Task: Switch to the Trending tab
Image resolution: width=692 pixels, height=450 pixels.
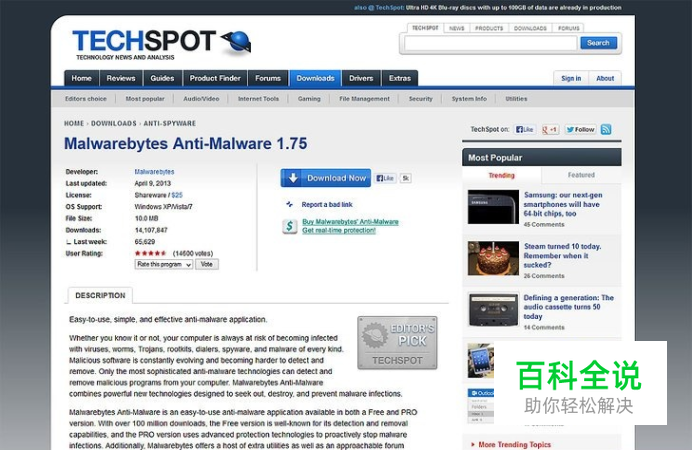Action: click(x=501, y=175)
